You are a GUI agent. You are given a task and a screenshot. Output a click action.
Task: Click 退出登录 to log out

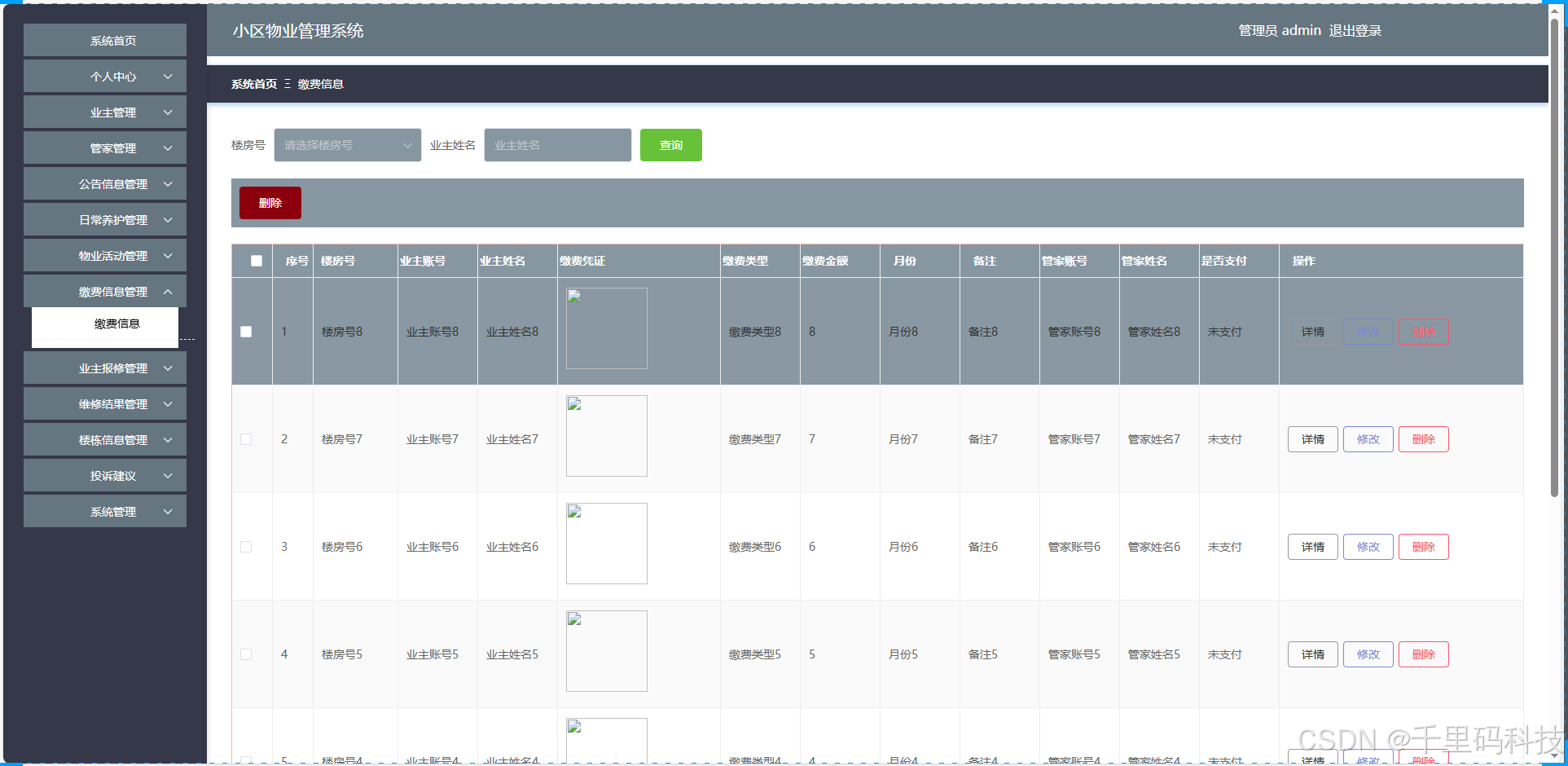[x=1355, y=31]
